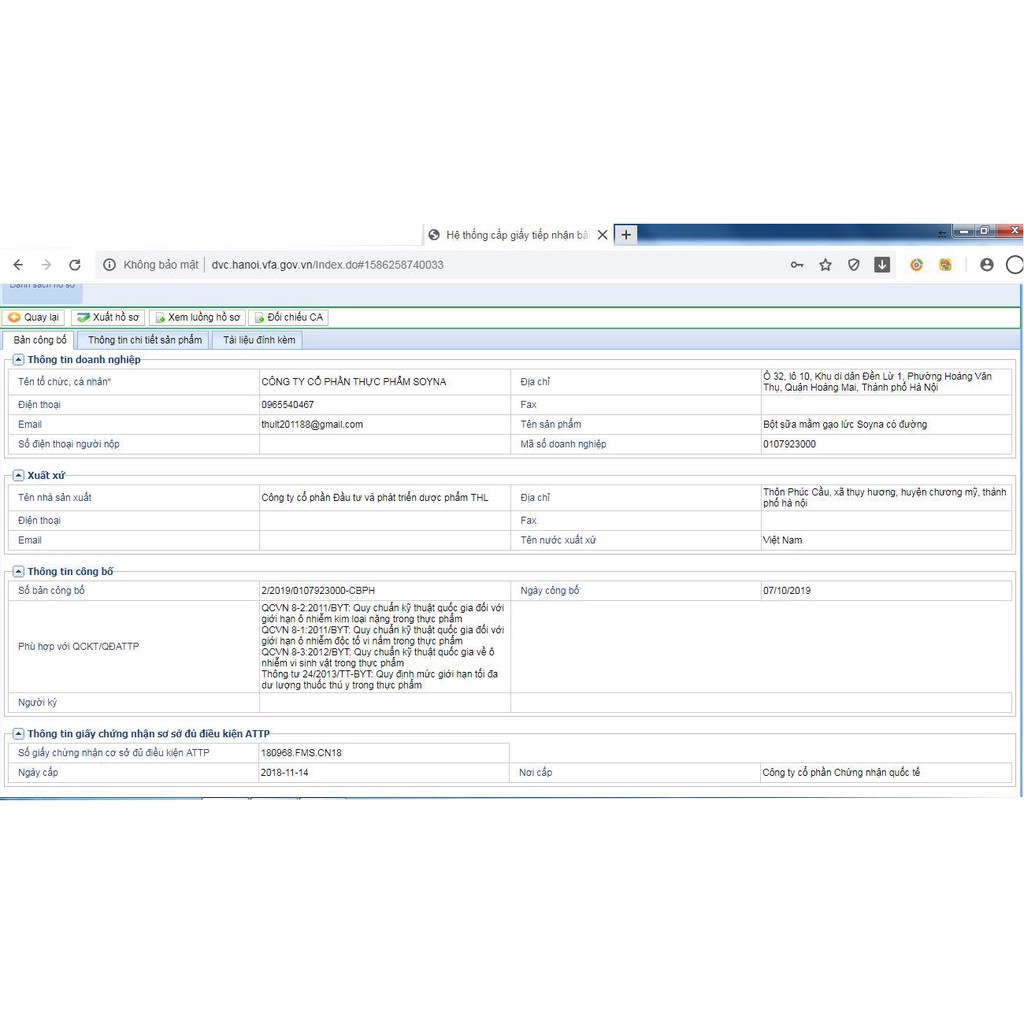Open the saved passwords key icon
Screen dimensions: 1024x1024
coord(797,265)
